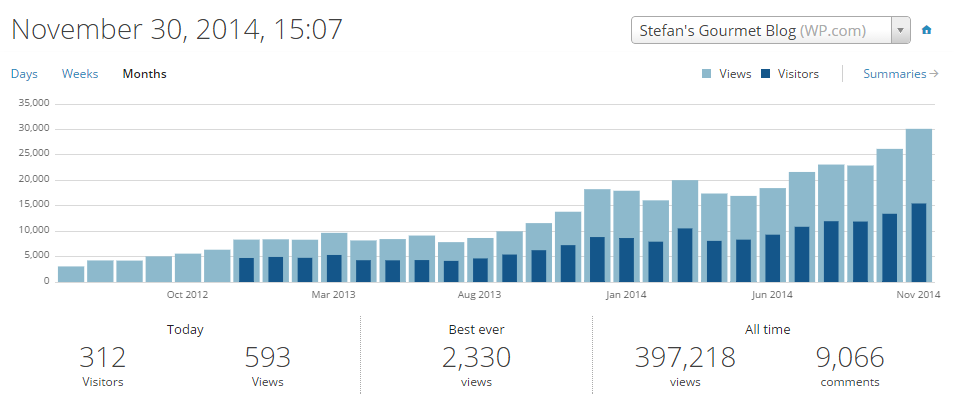Click the 2,330 best ever views figure

(x=476, y=358)
